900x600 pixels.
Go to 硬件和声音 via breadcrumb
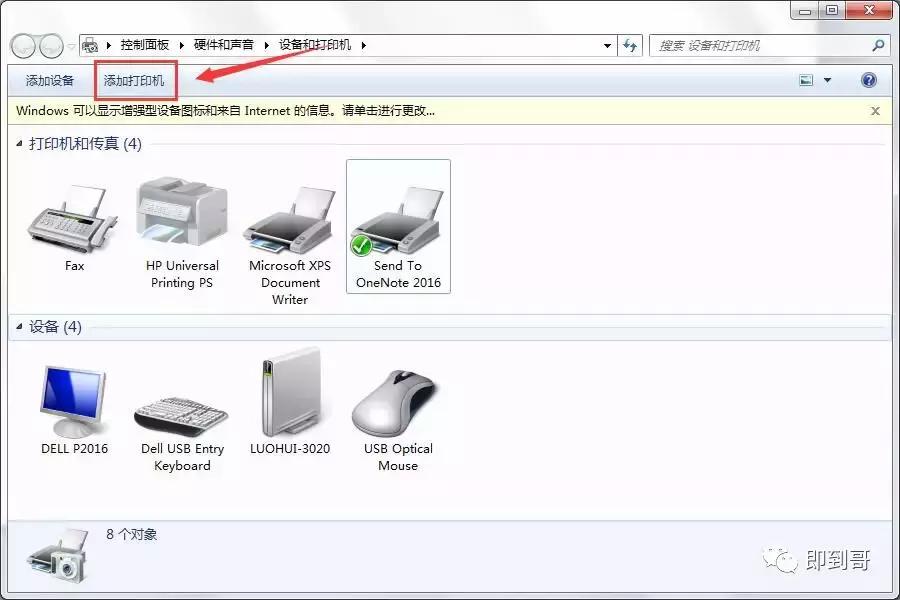tap(222, 45)
